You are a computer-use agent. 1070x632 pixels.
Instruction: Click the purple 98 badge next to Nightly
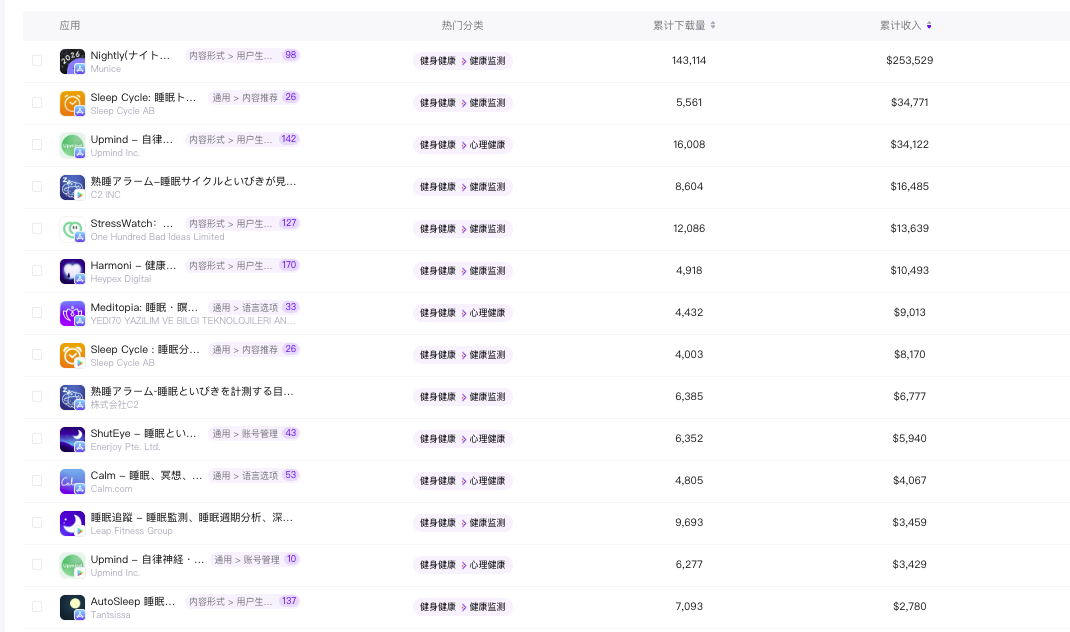pyautogui.click(x=290, y=55)
